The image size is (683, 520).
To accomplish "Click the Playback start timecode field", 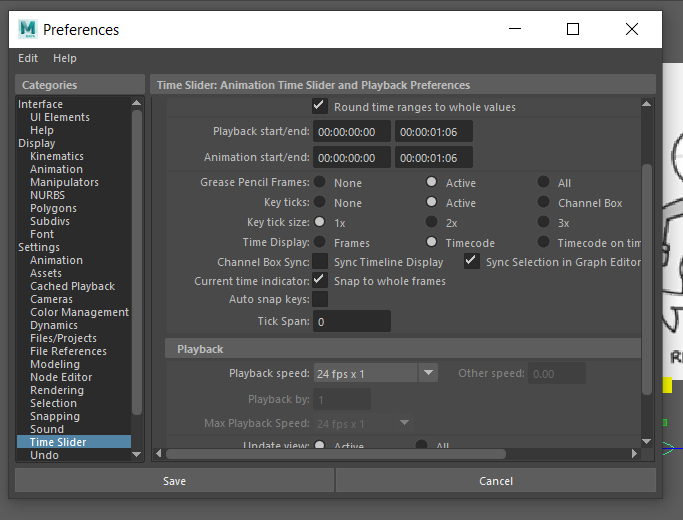I will (x=352, y=132).
